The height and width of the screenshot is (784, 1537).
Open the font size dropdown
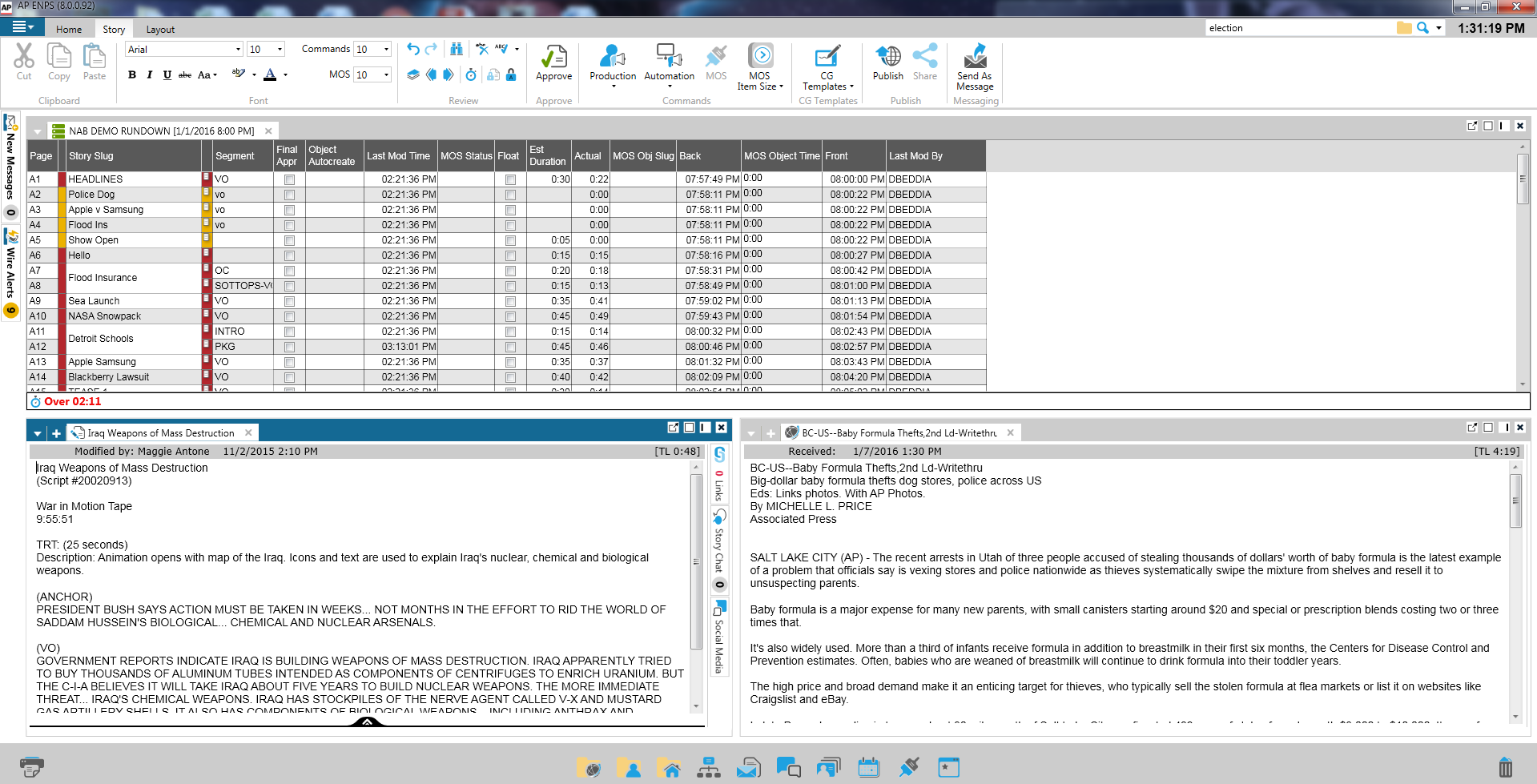click(280, 50)
